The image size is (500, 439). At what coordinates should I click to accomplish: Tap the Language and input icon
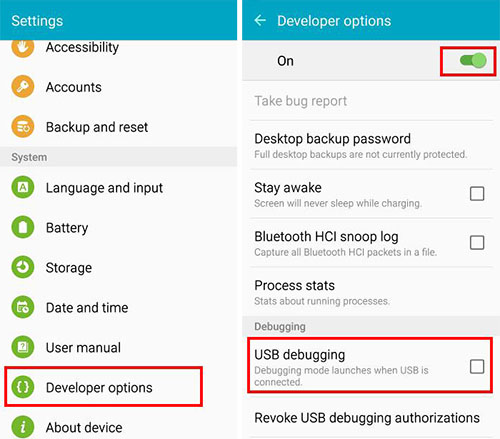pyautogui.click(x=23, y=187)
